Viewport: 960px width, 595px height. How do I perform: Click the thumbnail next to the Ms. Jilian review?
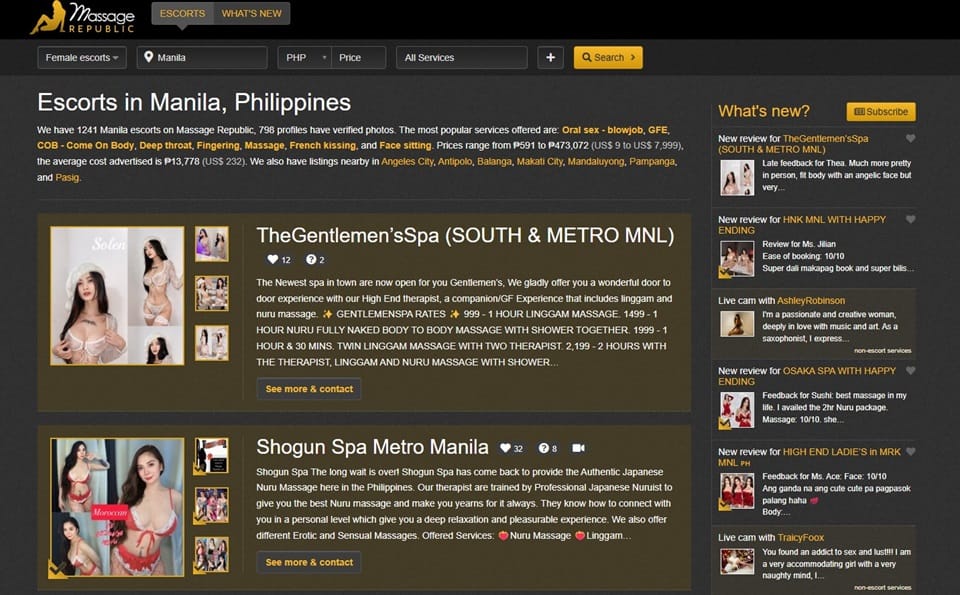click(737, 259)
